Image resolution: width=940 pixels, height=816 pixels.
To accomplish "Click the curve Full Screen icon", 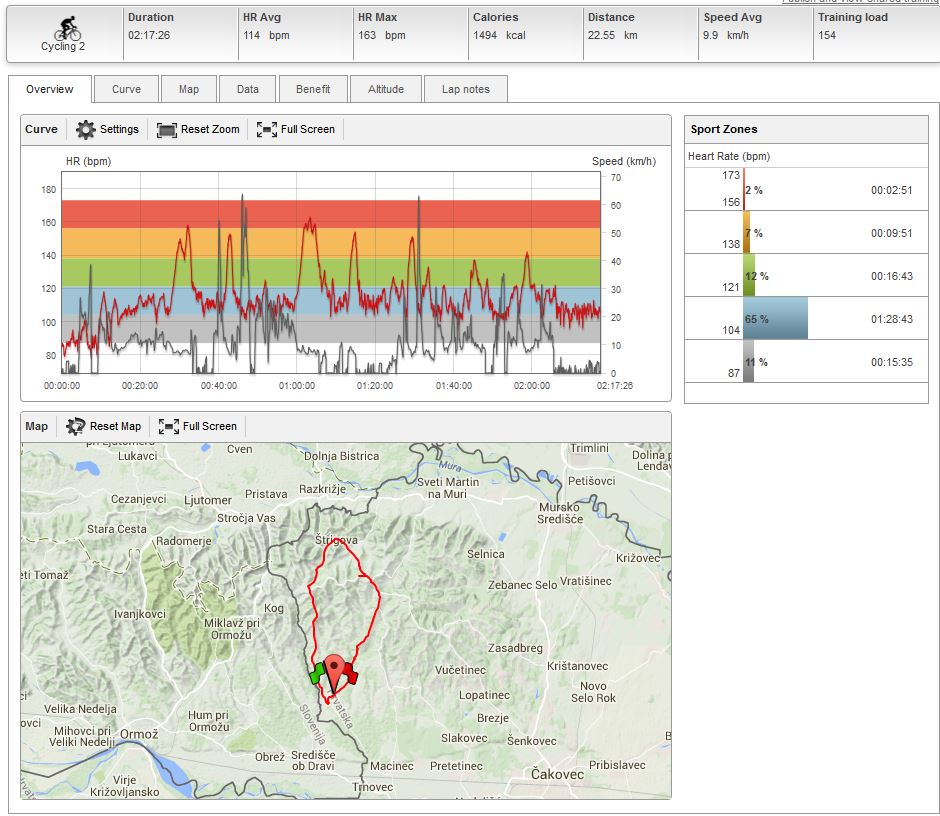I will [267, 130].
